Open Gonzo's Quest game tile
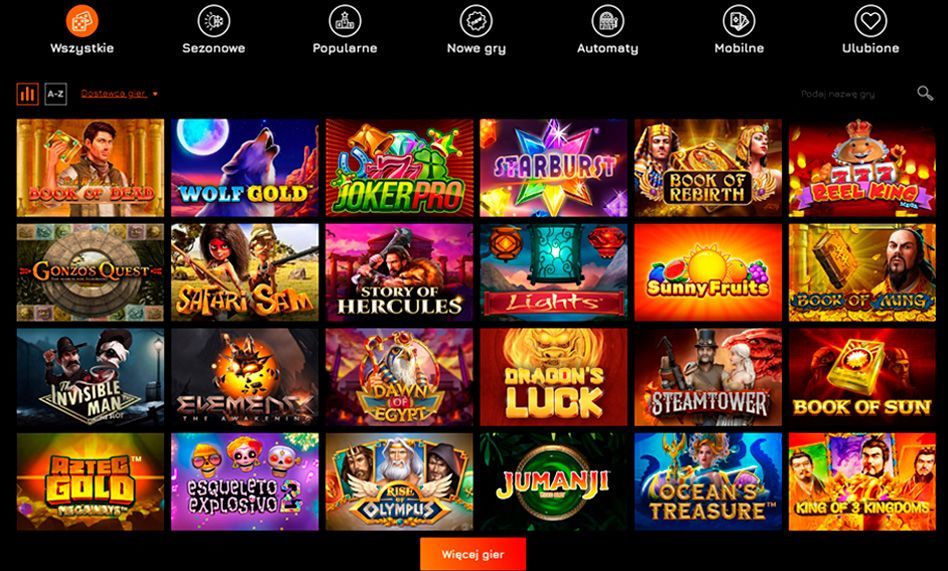The image size is (948, 571). (x=90, y=272)
